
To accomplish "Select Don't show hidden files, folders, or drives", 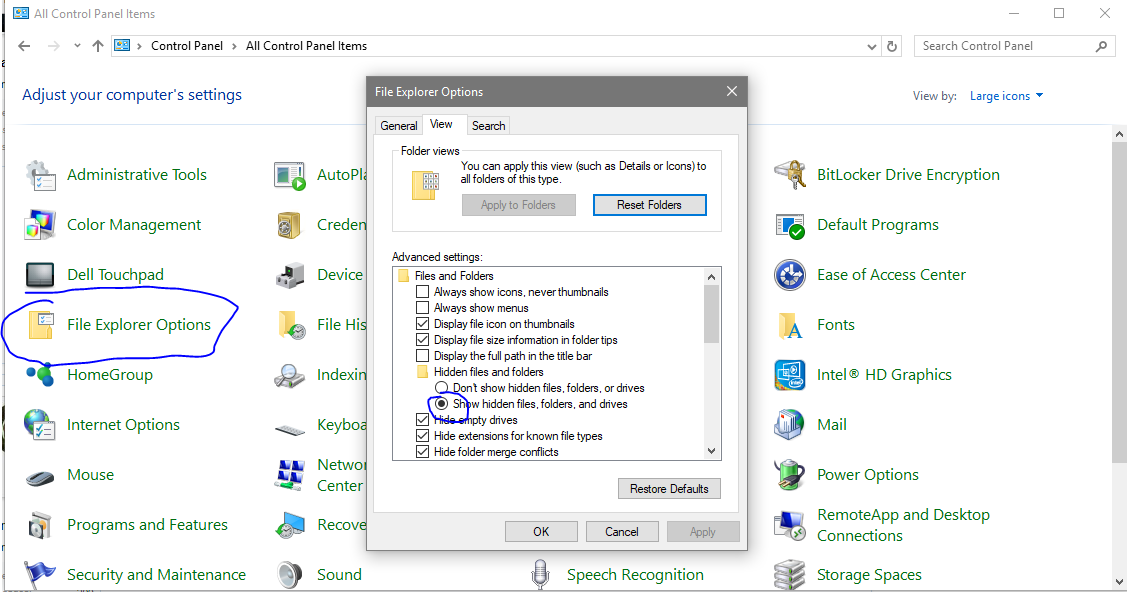I will 441,388.
